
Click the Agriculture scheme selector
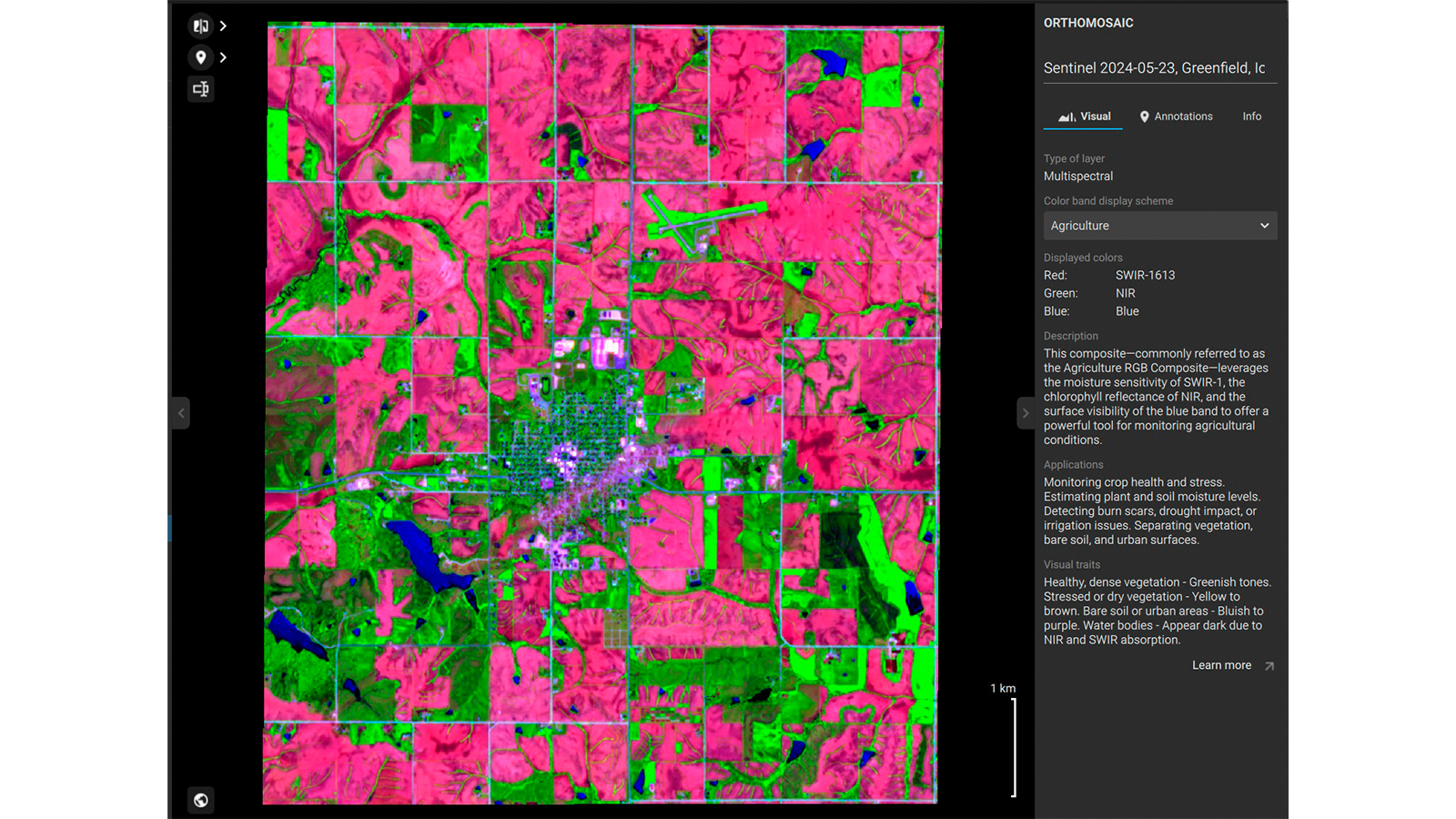tap(1160, 225)
